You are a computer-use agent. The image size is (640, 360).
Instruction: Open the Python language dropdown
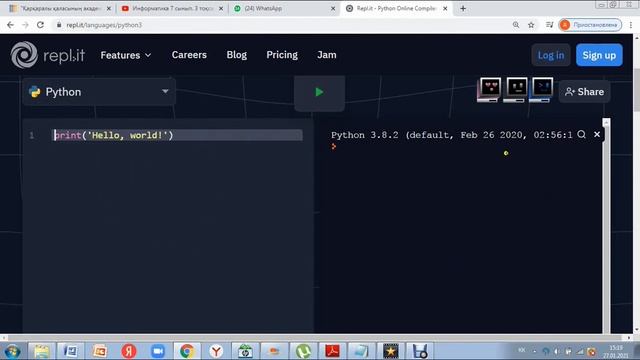click(99, 92)
